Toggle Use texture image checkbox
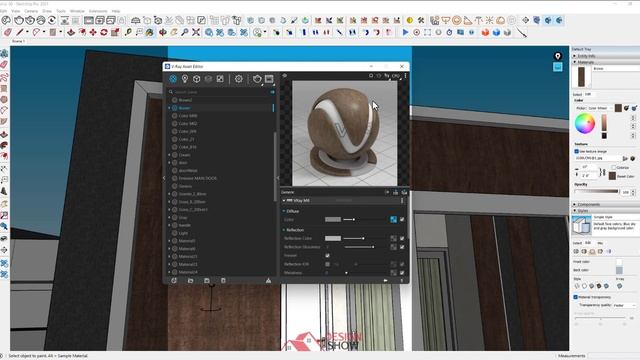 tap(577, 151)
